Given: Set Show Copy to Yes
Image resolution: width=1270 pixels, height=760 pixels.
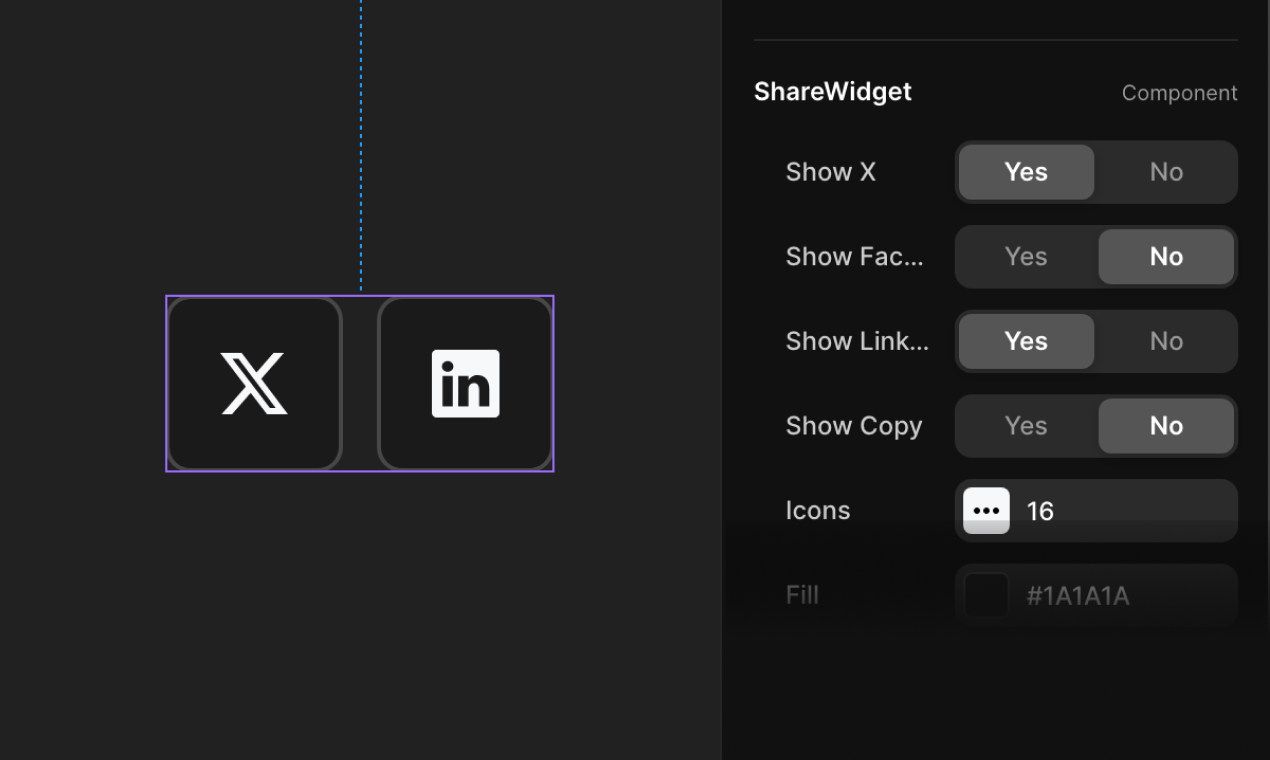Looking at the screenshot, I should (1026, 426).
